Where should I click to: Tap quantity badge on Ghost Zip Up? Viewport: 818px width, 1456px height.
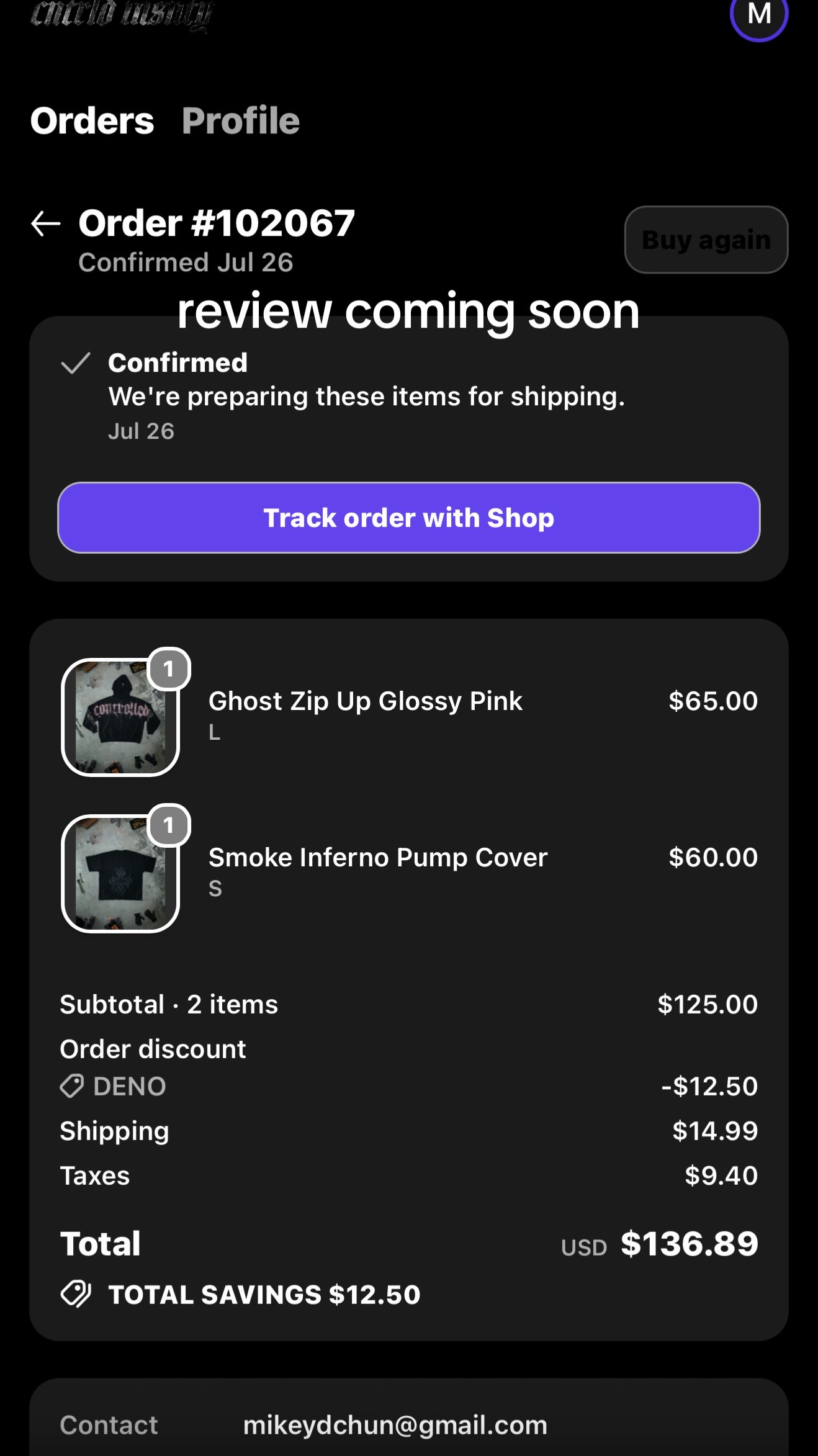click(168, 669)
